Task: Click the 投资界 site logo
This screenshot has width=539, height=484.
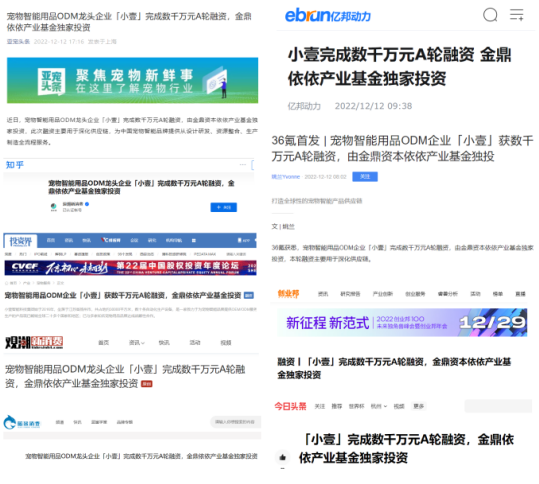Action: pos(20,241)
